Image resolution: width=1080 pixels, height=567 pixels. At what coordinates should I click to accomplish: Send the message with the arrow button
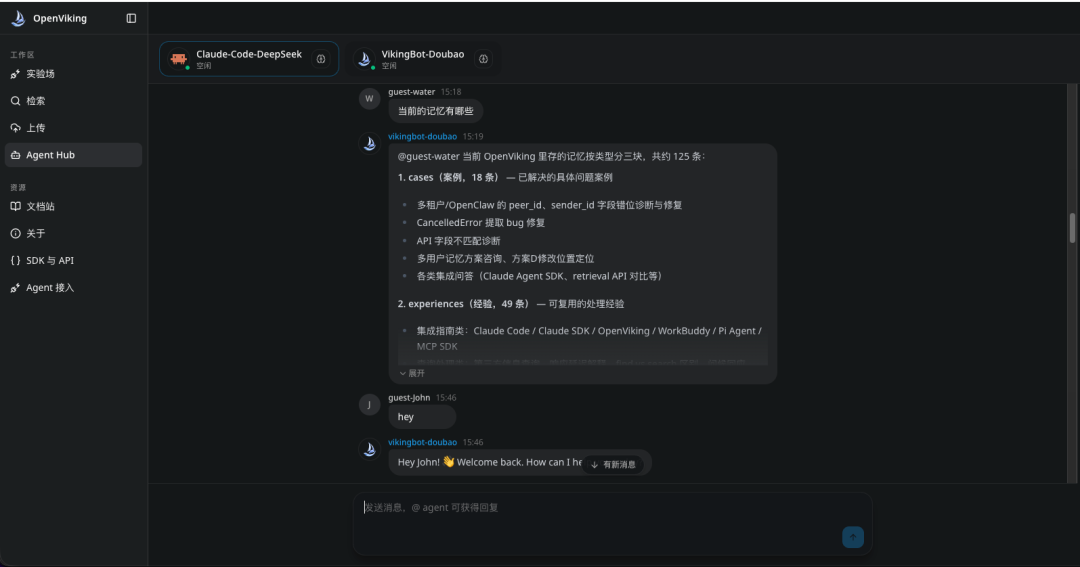pyautogui.click(x=853, y=537)
